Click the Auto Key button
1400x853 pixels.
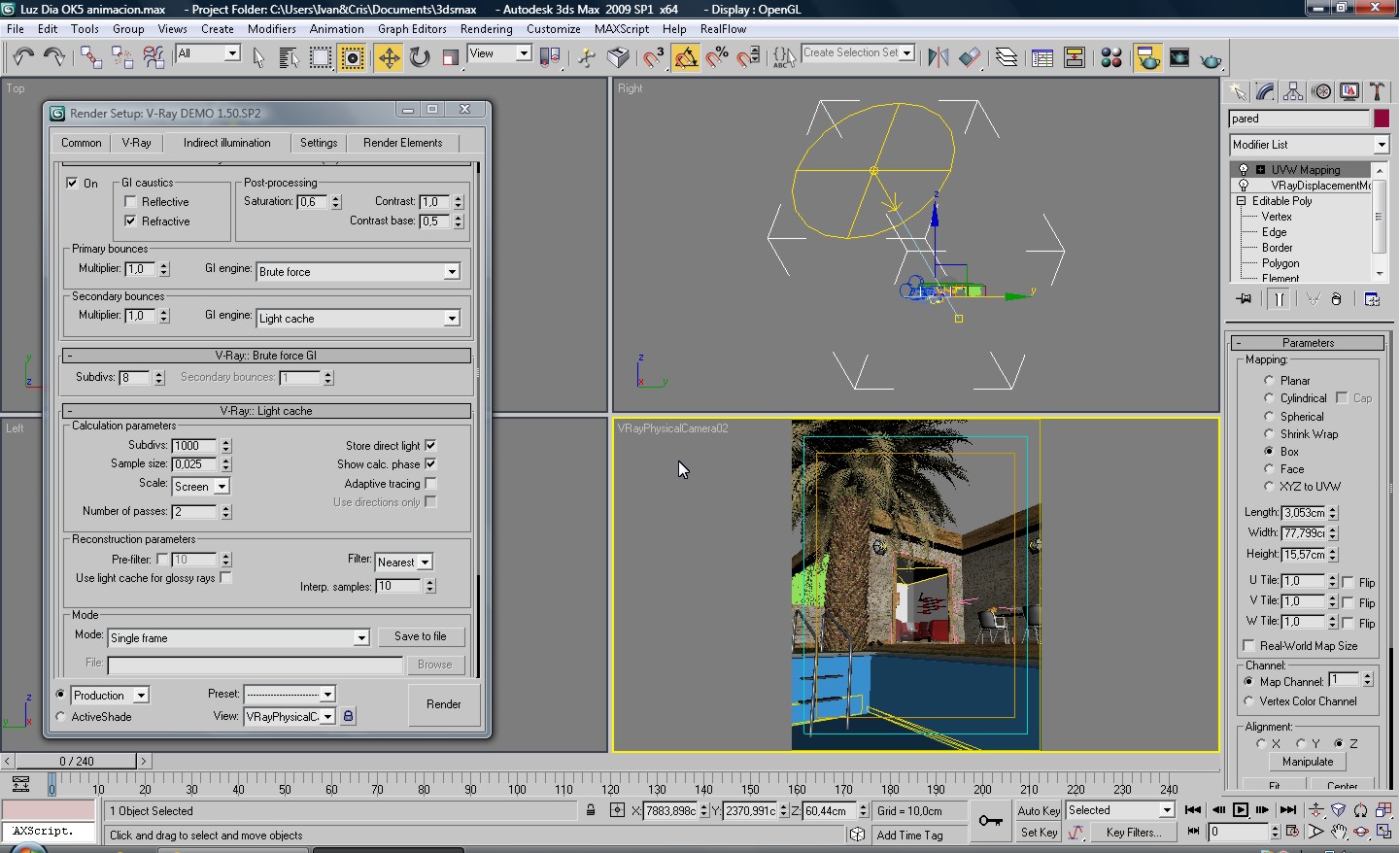click(x=1039, y=811)
